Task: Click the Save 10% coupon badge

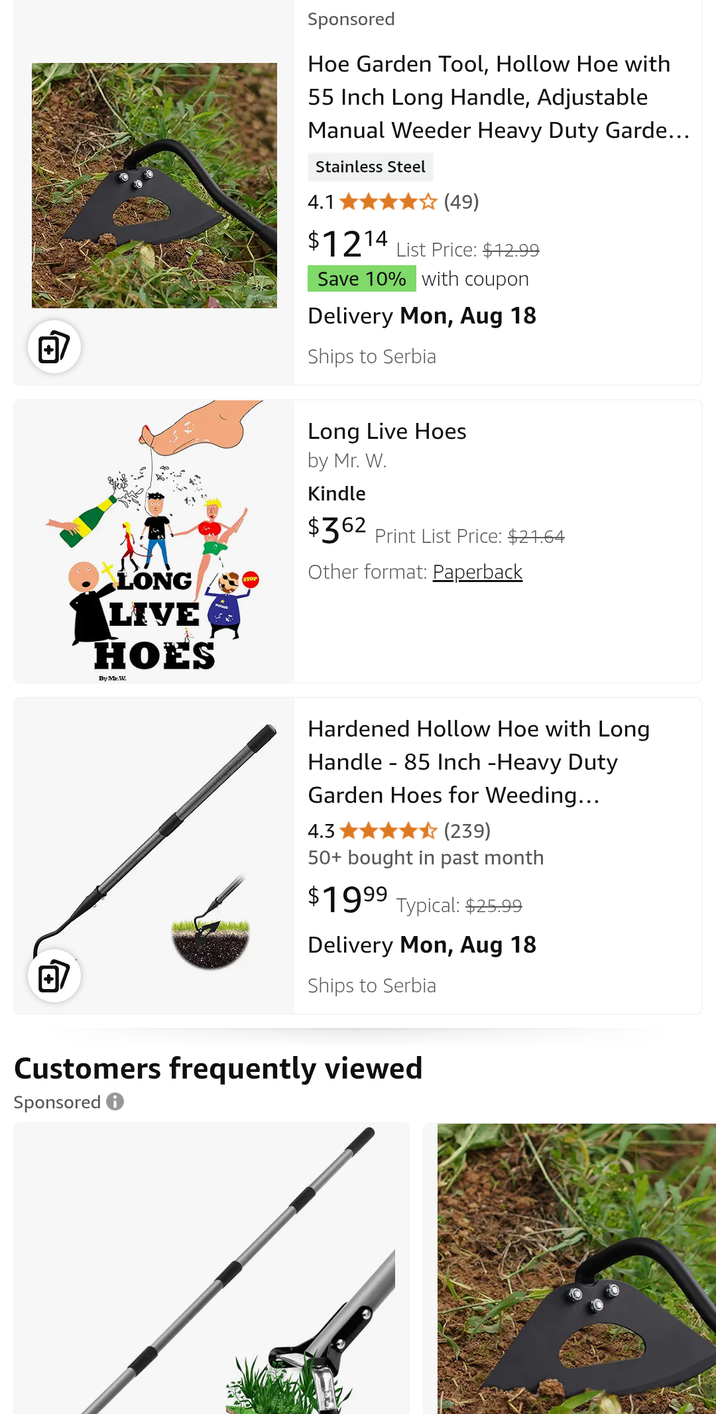Action: (362, 278)
